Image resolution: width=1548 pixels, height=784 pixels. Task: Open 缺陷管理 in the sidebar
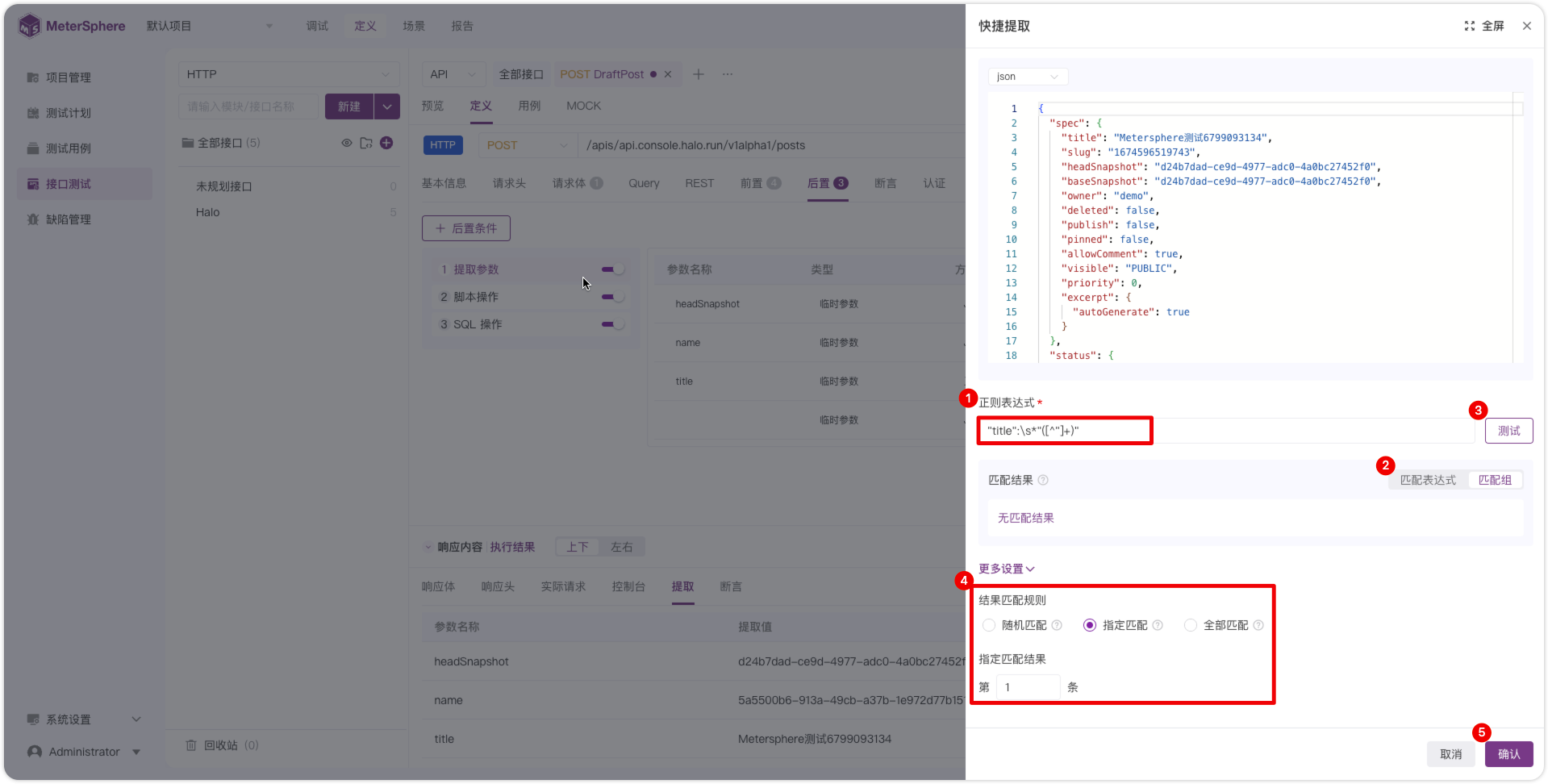coord(85,219)
